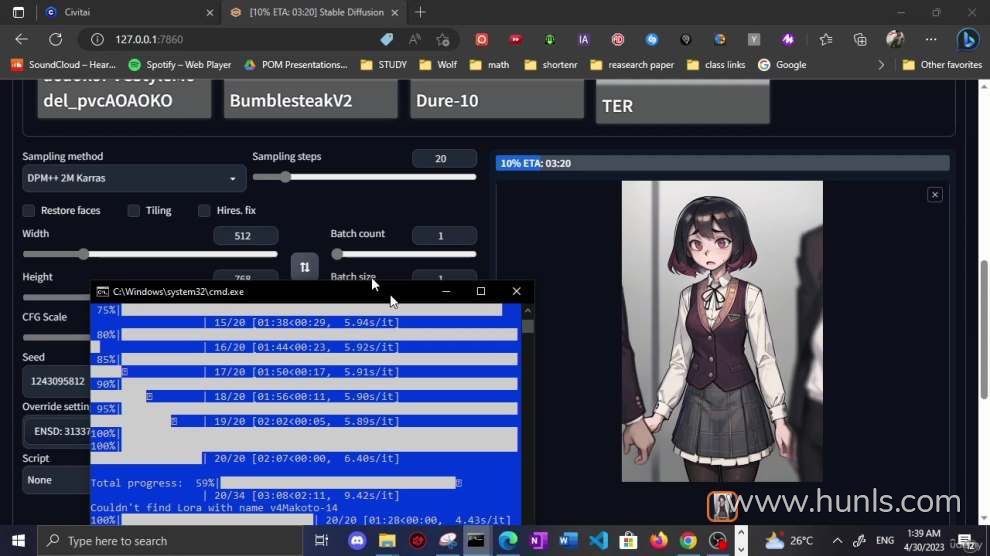Open browser settings and more menu
Viewport: 990px width, 556px height.
tap(931, 39)
